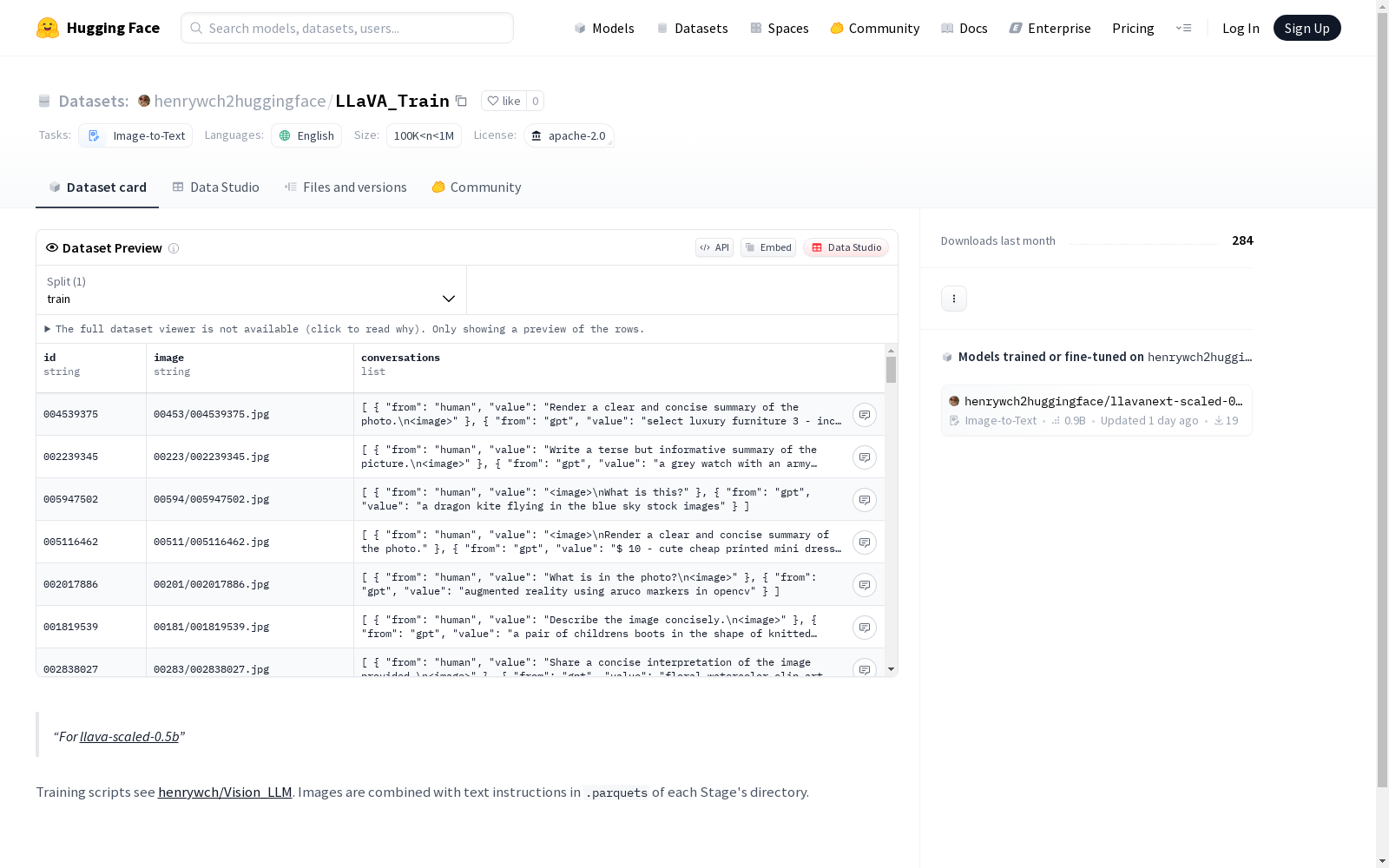Click the downloads count 284
Viewport: 1389px width, 868px height.
tap(1242, 240)
